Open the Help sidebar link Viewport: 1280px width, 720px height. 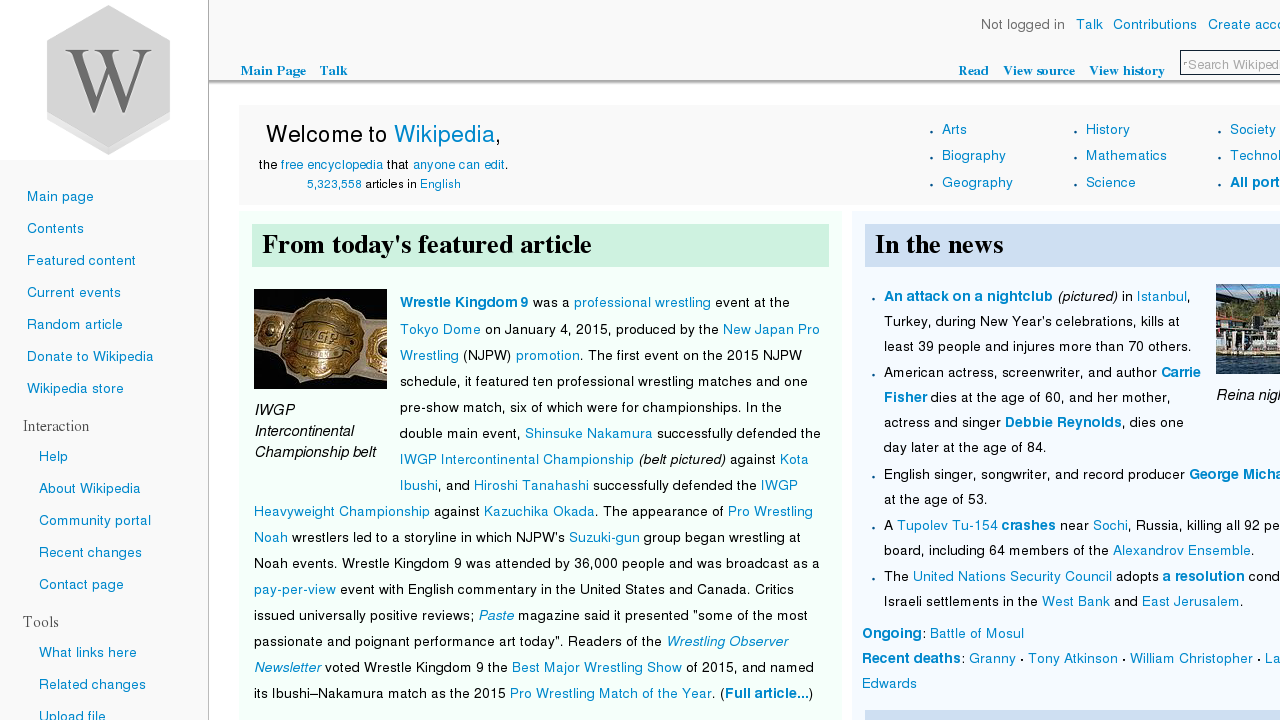[53, 457]
